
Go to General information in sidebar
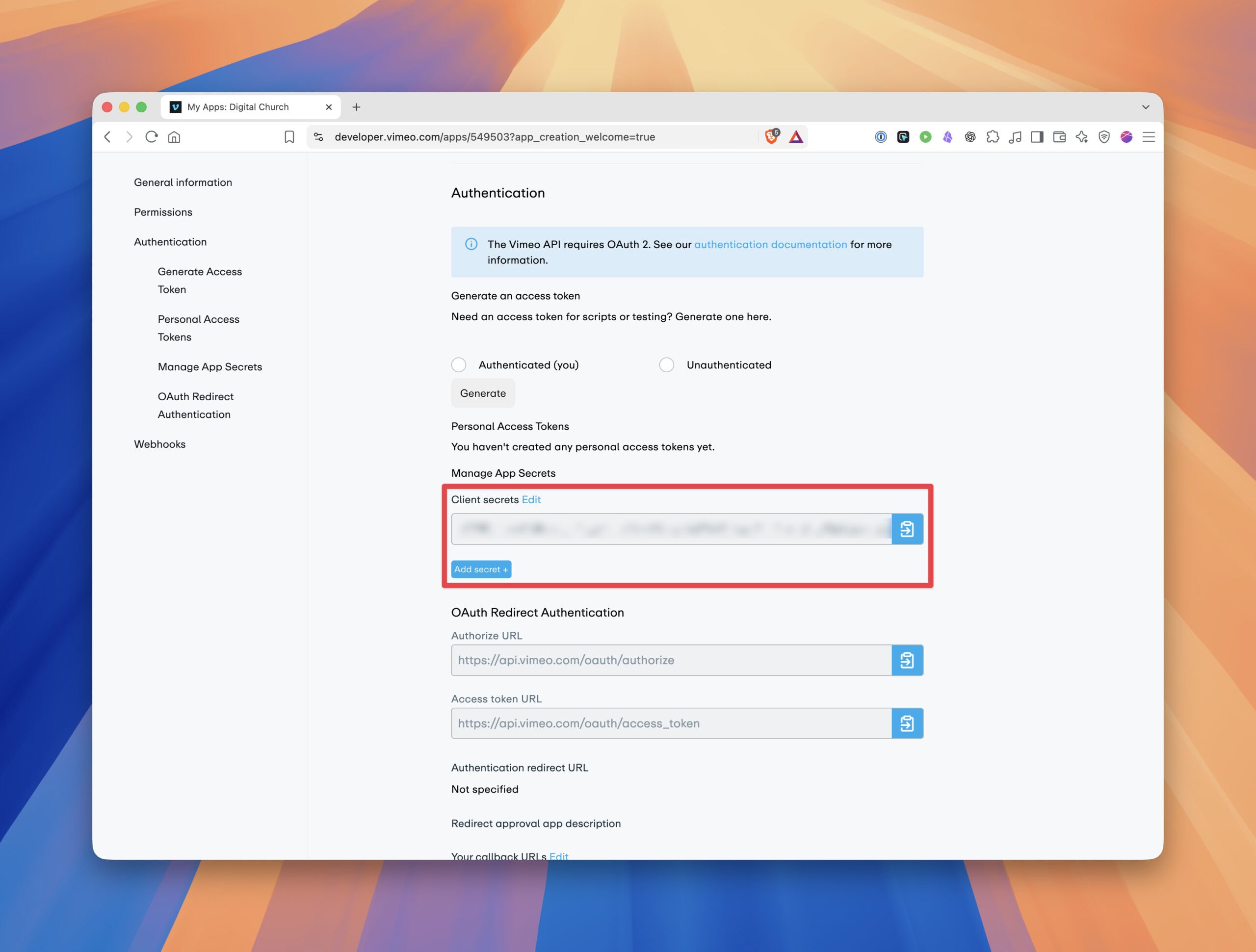coord(183,182)
